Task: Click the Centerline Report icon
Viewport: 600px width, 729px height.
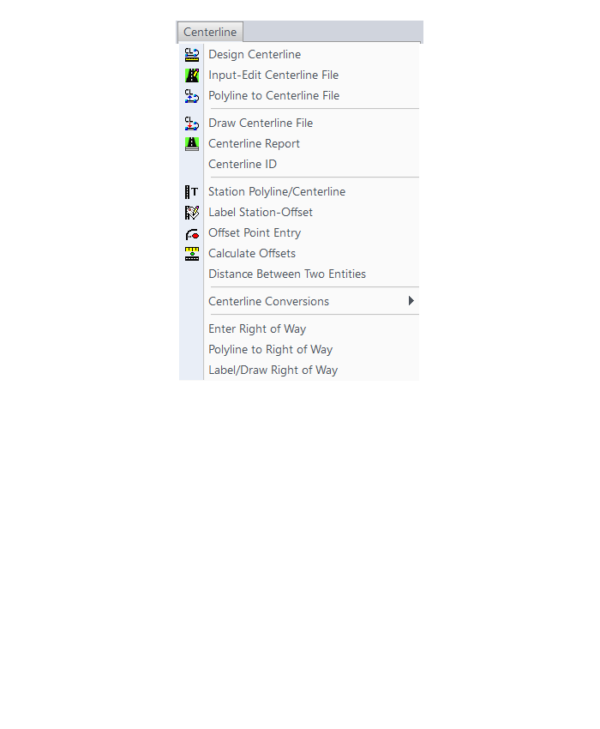Action: pos(191,144)
